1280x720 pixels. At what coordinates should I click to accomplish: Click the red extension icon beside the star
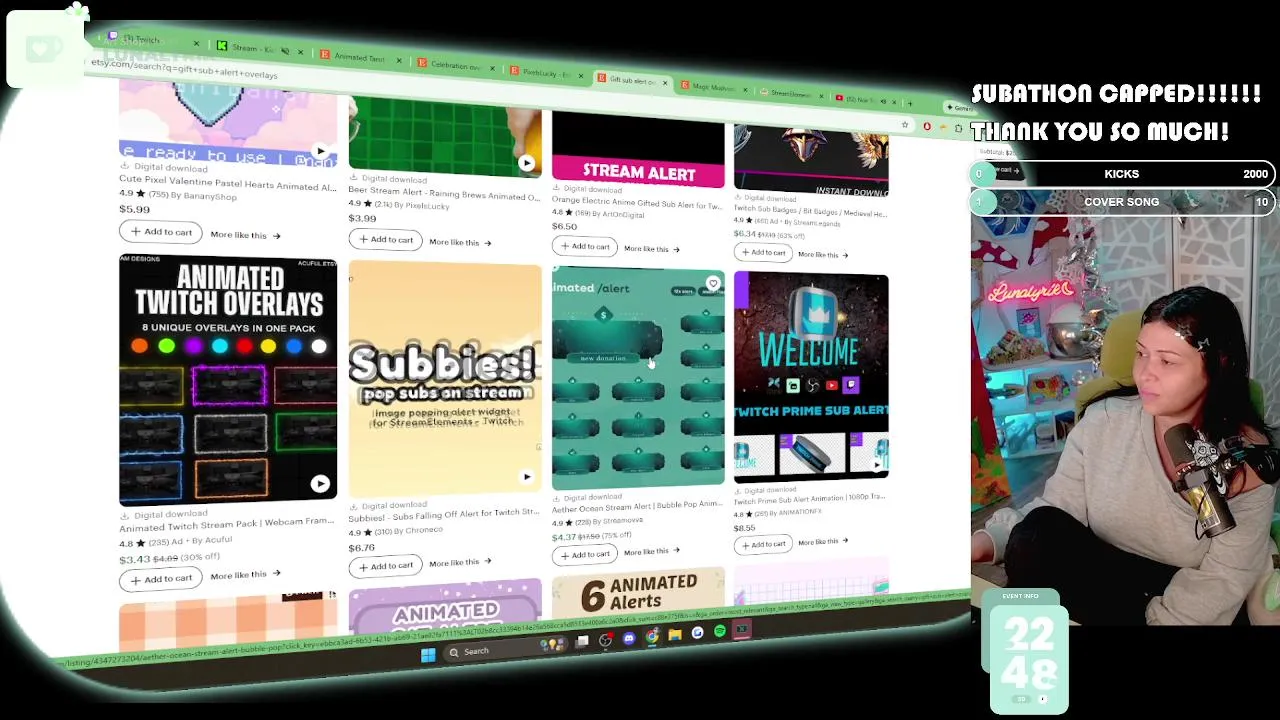click(927, 127)
